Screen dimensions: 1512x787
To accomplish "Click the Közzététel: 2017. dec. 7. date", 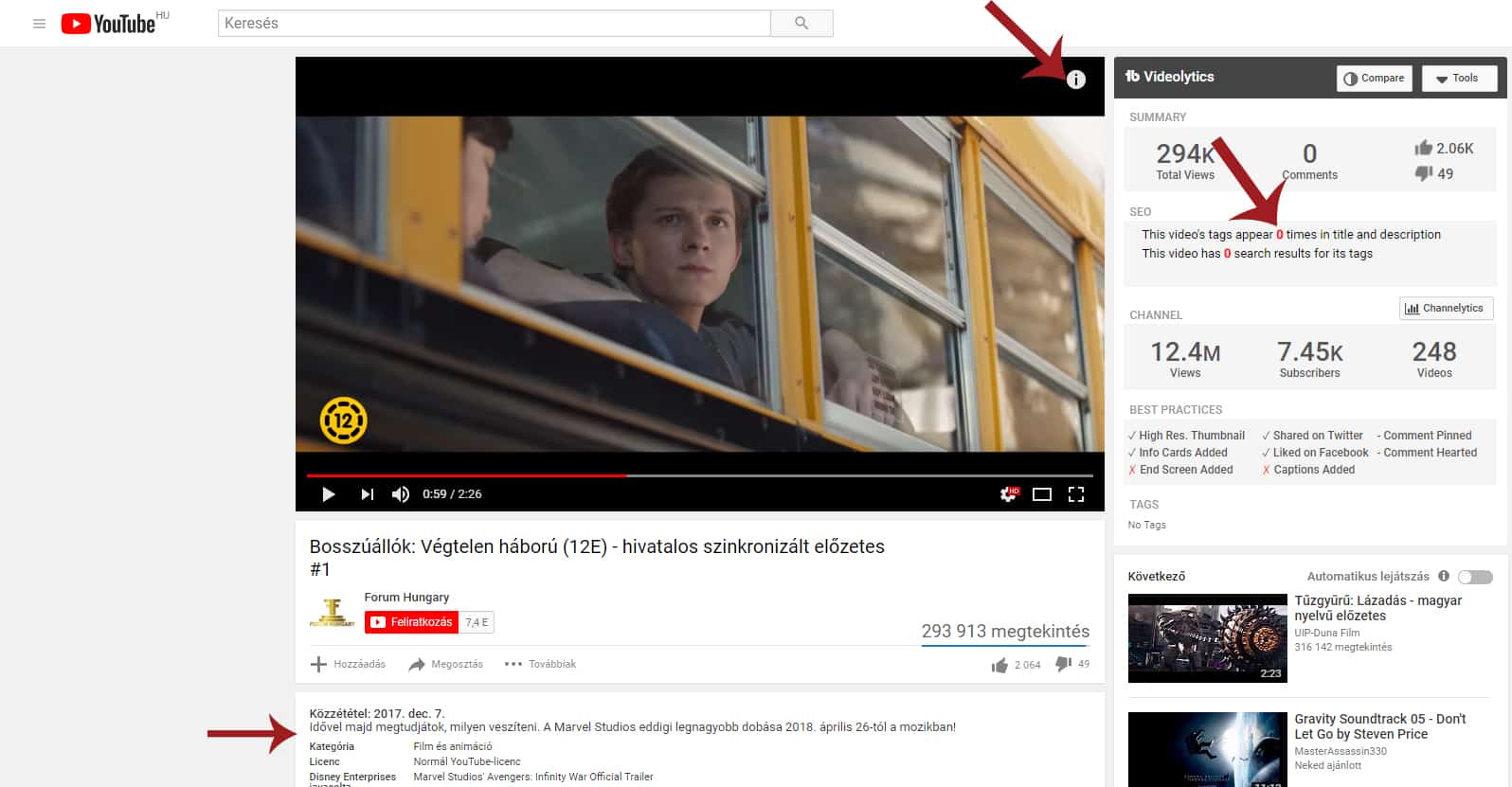I will click(377, 713).
